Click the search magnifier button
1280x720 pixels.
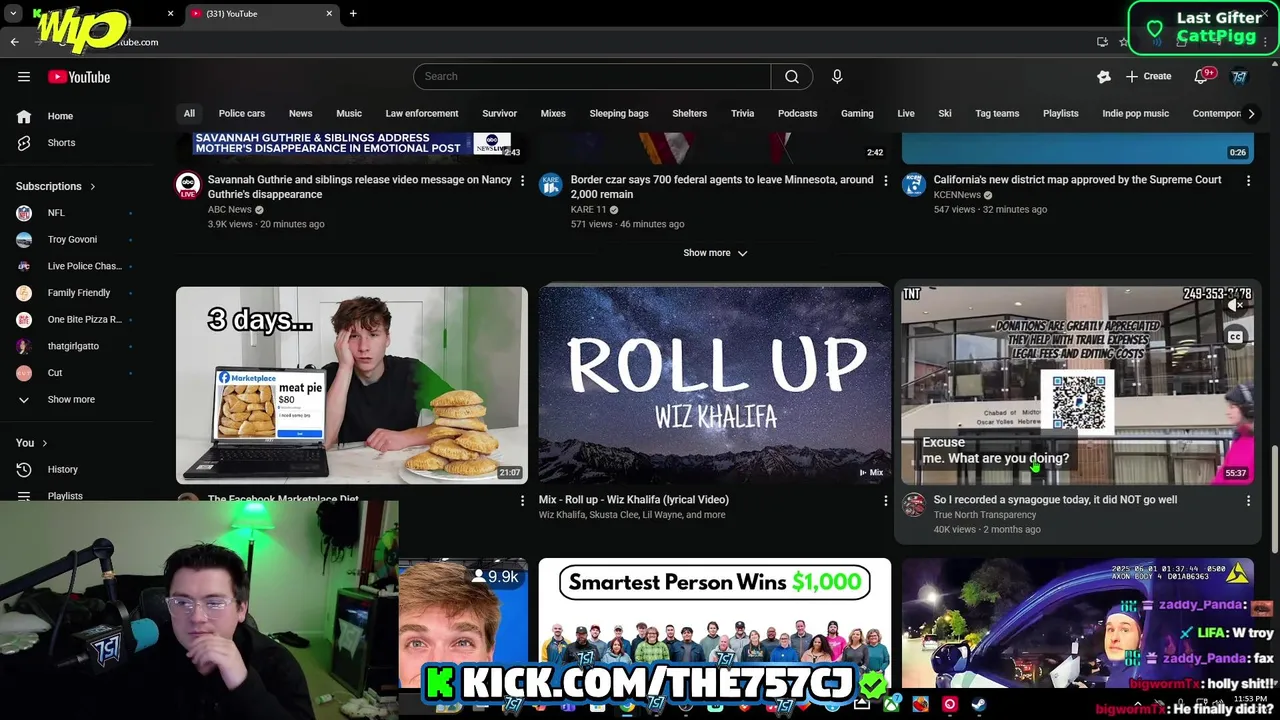[x=792, y=77]
